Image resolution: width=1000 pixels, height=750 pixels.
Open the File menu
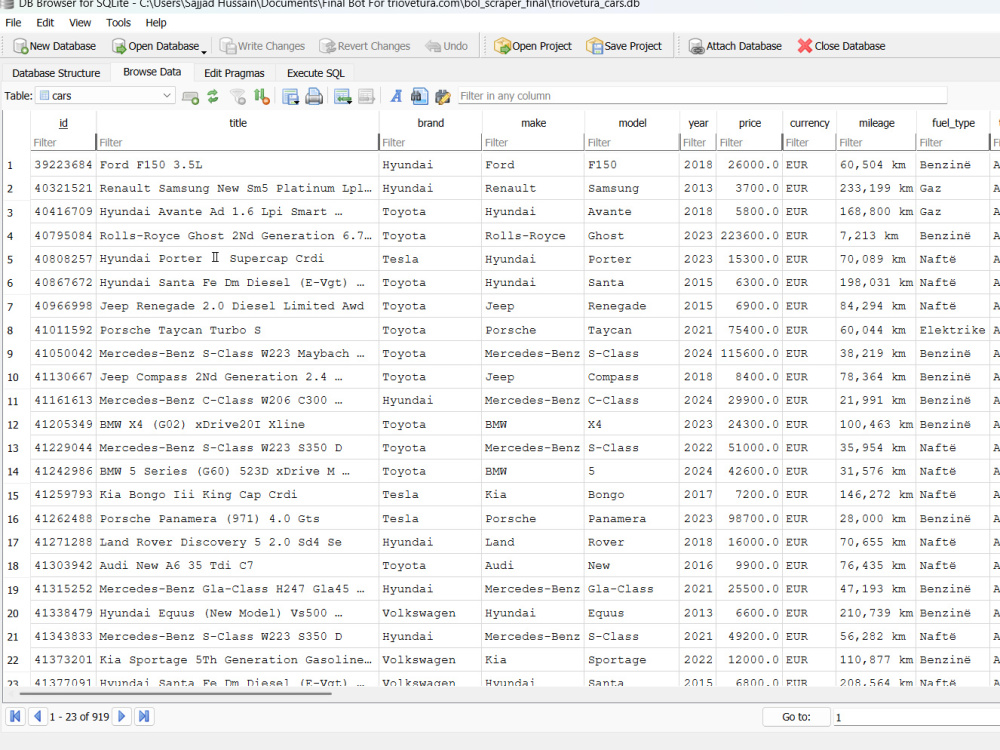coord(13,22)
